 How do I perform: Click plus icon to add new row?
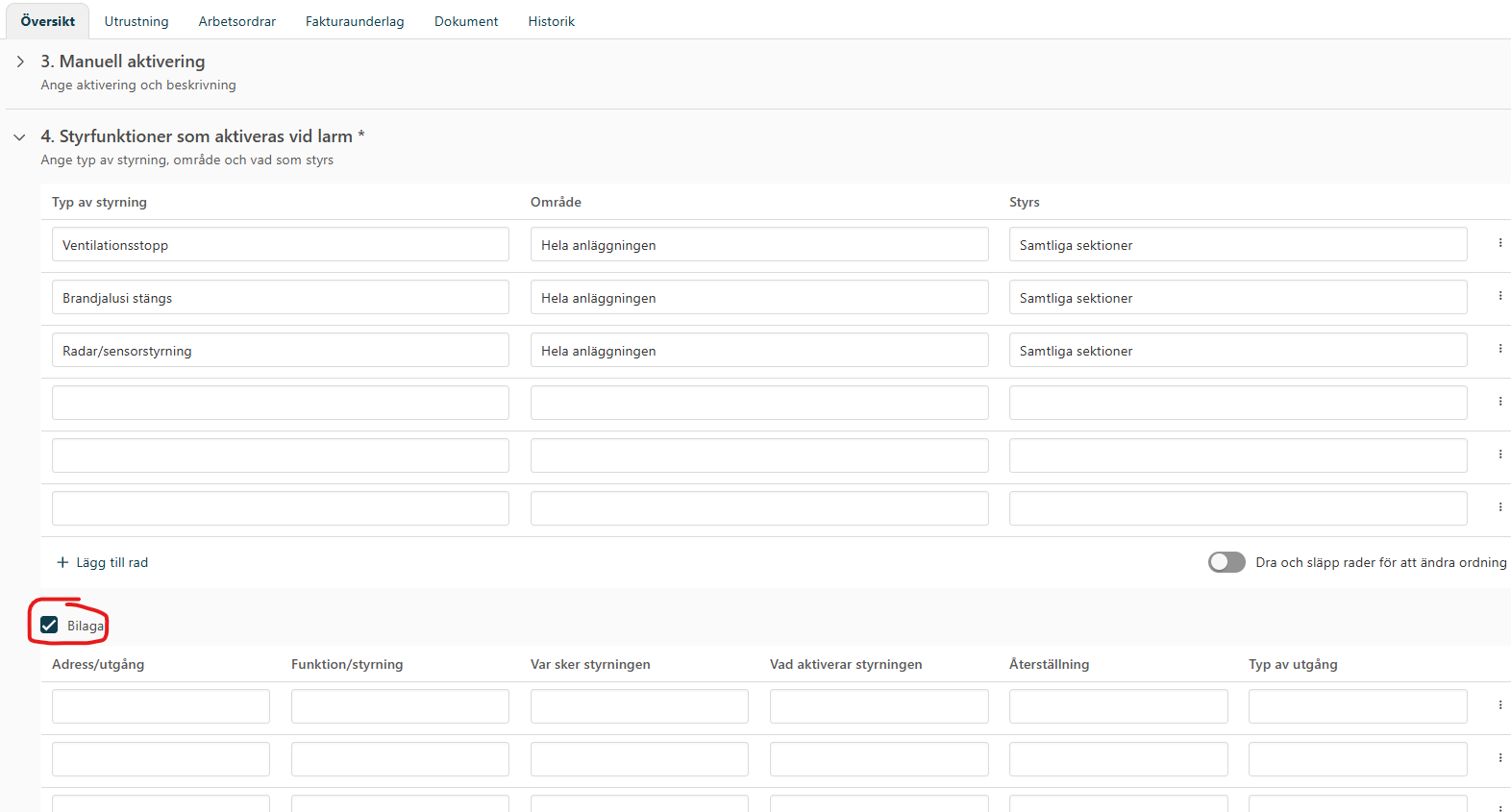(x=62, y=562)
